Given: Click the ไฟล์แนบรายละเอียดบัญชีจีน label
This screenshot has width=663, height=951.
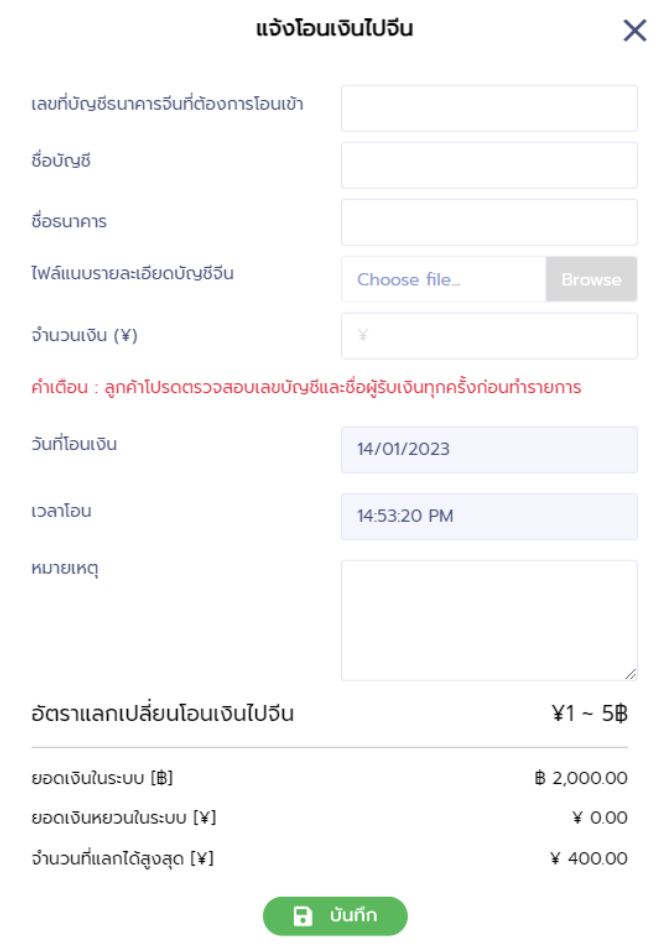Looking at the screenshot, I should click(133, 272).
